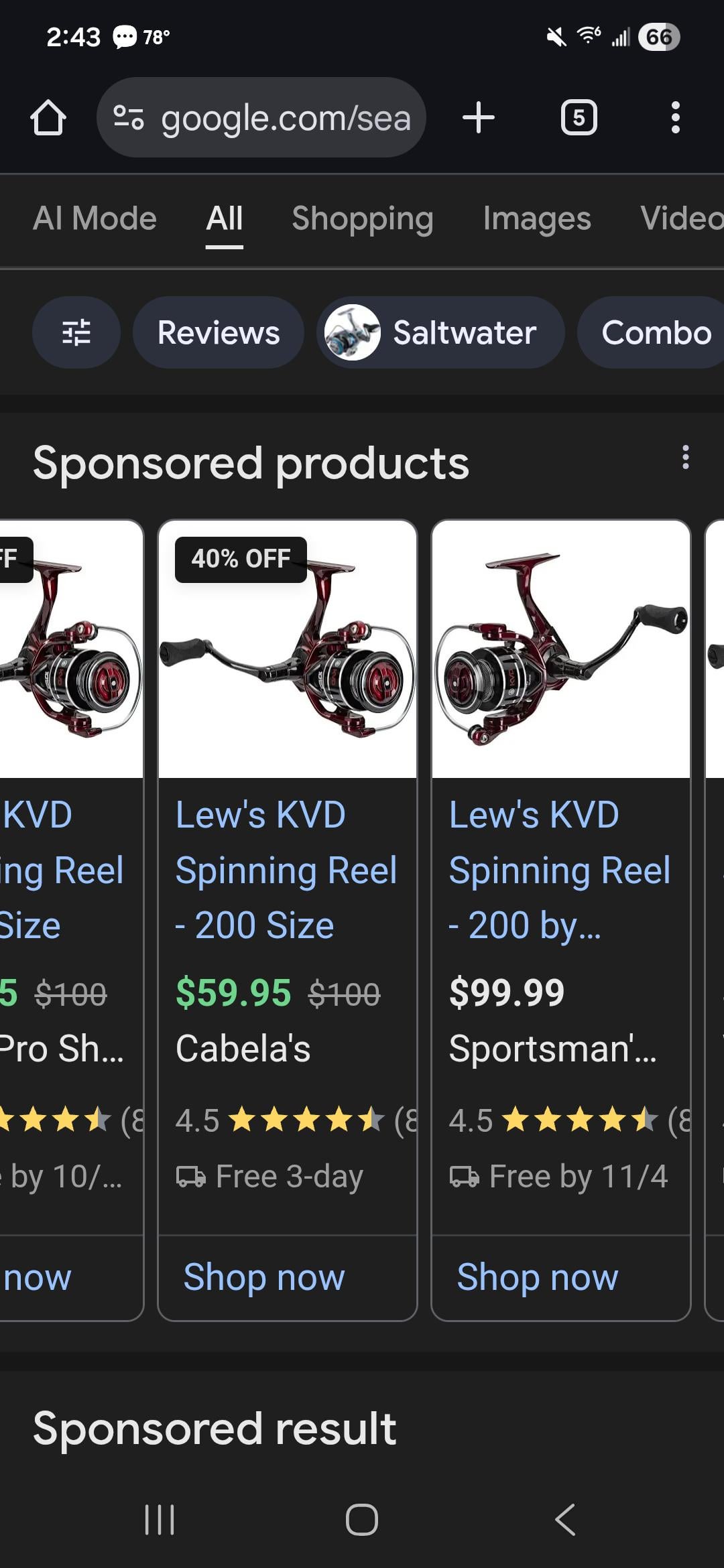This screenshot has height=1568, width=724.
Task: Tap the browser home icon
Action: (x=48, y=118)
